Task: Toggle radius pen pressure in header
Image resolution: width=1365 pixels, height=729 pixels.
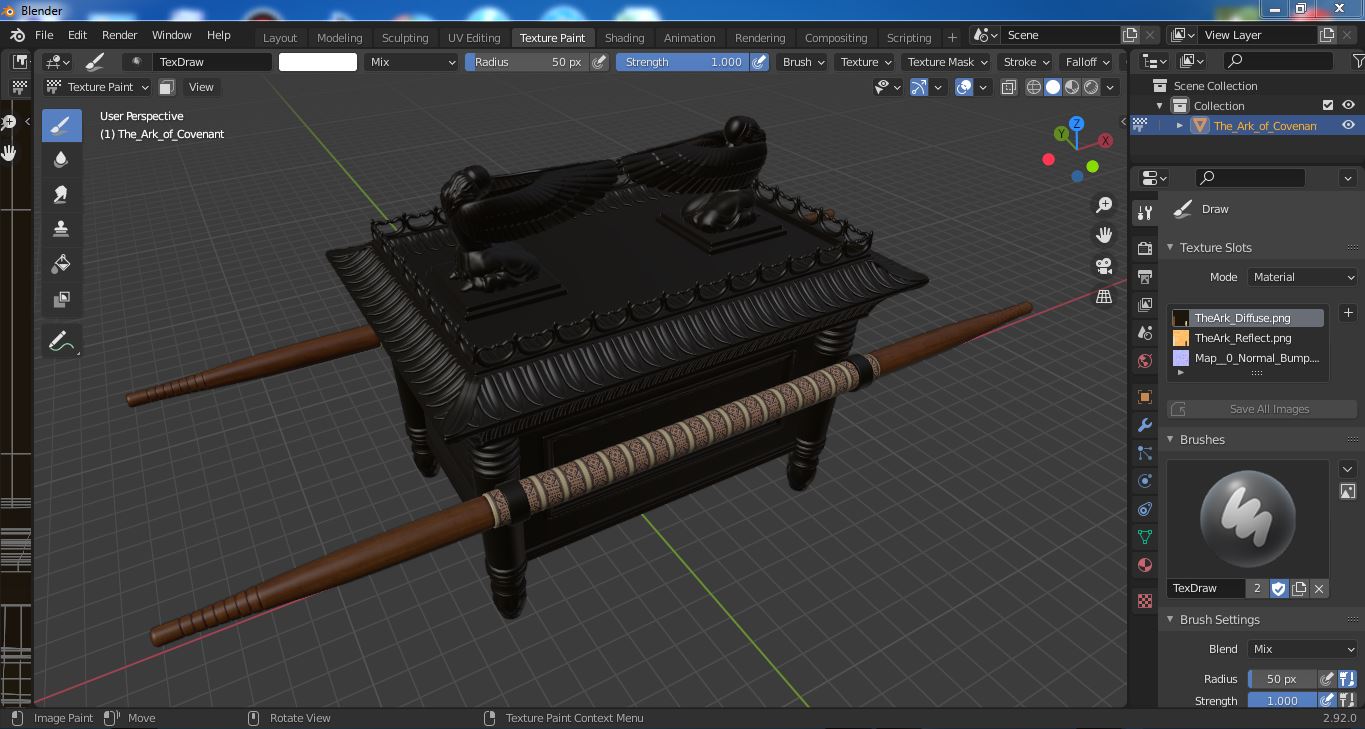Action: coord(599,62)
